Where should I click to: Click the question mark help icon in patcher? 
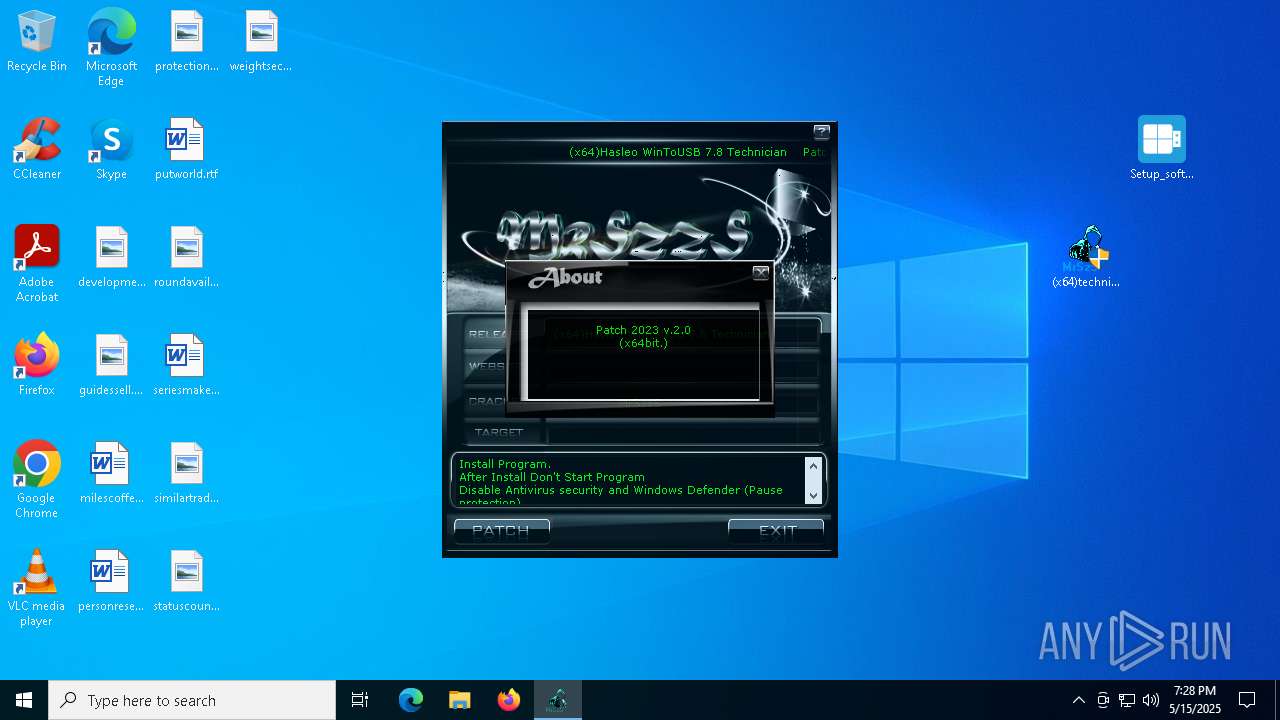[821, 131]
